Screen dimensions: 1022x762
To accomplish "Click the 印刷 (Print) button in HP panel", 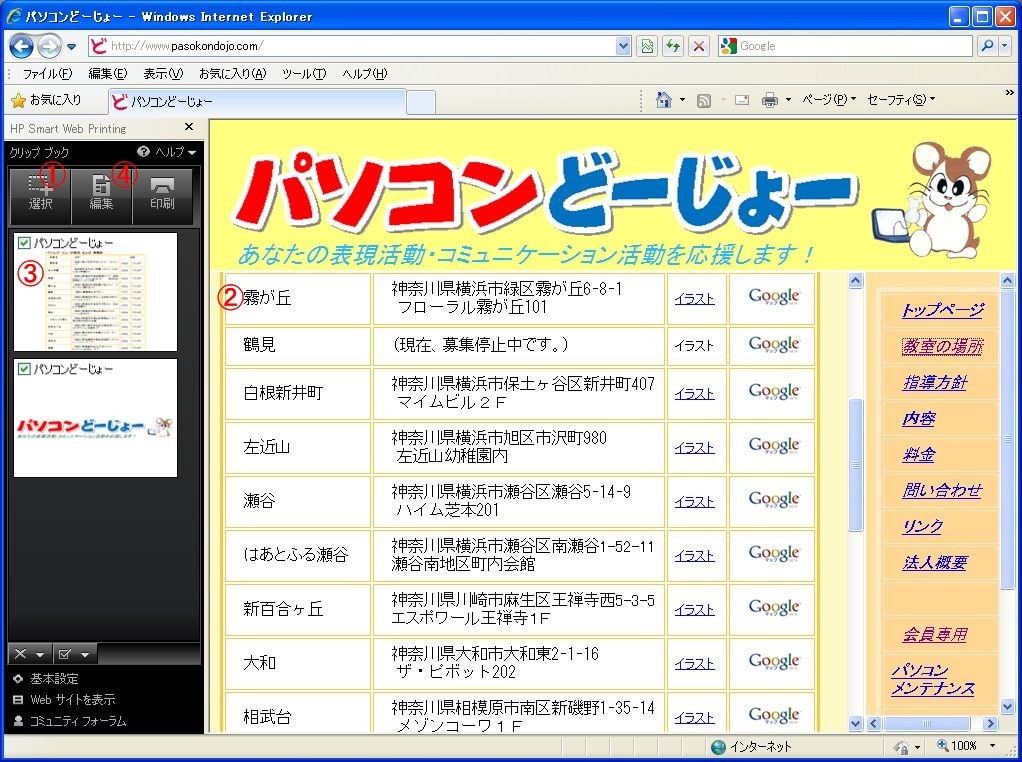I will tap(162, 193).
